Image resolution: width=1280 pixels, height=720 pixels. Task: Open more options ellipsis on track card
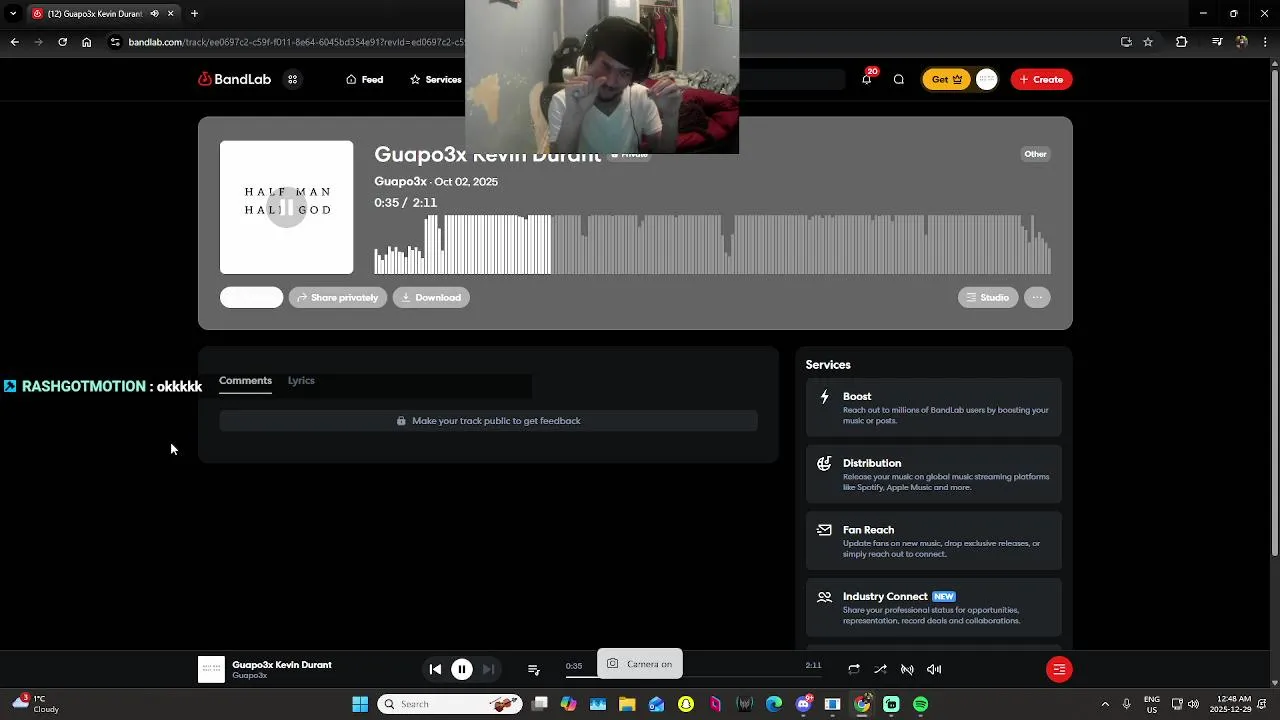point(1037,297)
